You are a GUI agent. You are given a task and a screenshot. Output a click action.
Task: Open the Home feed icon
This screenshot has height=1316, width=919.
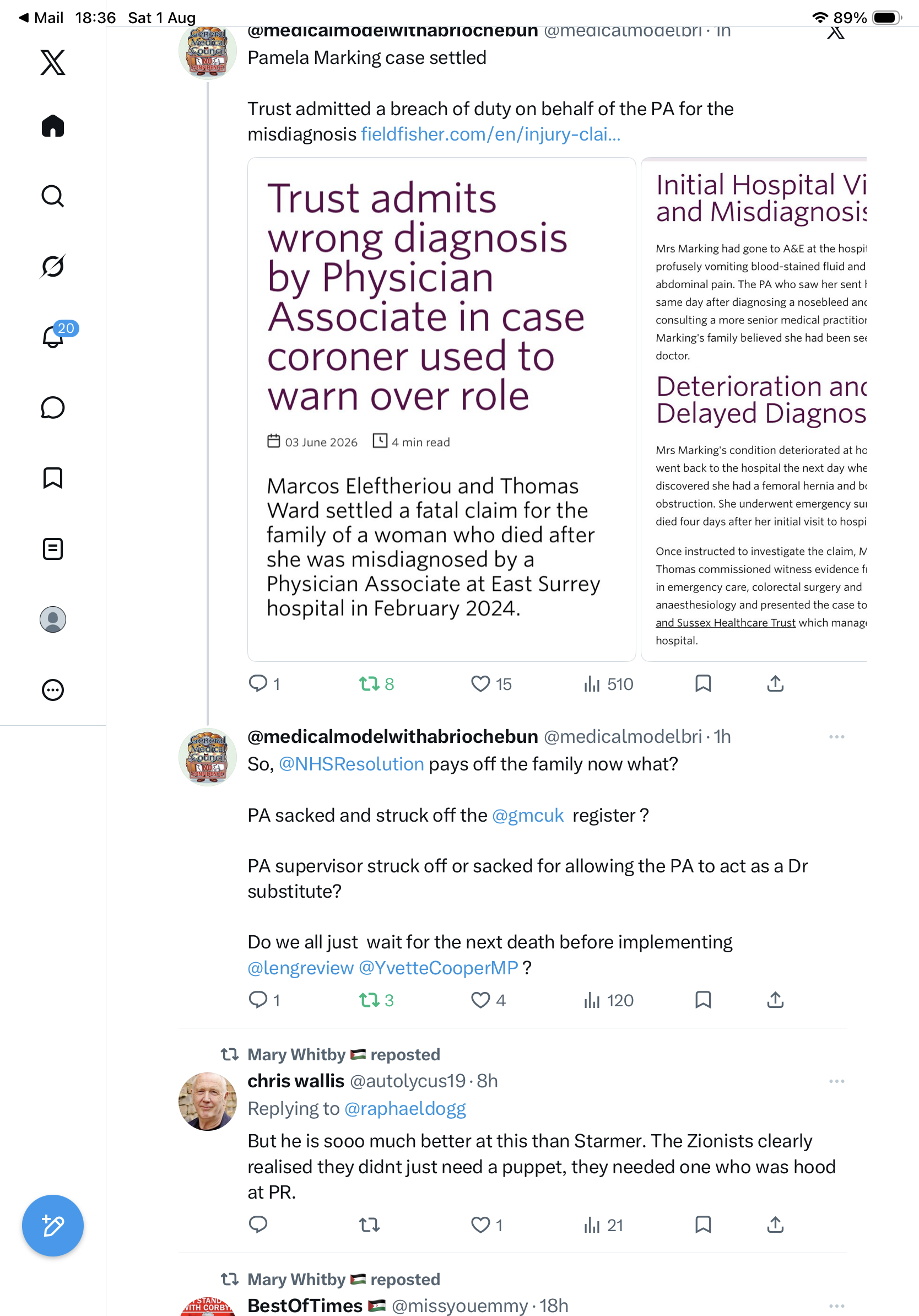(x=53, y=126)
